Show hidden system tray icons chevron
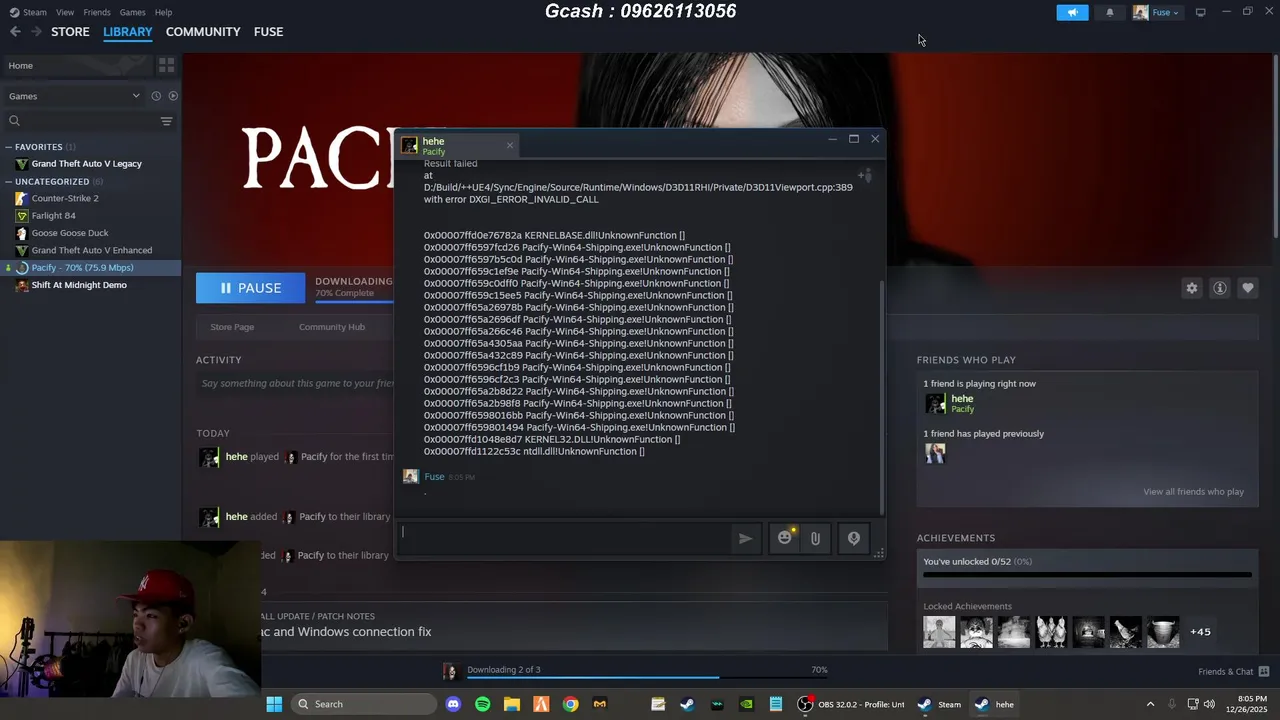 click(1150, 704)
